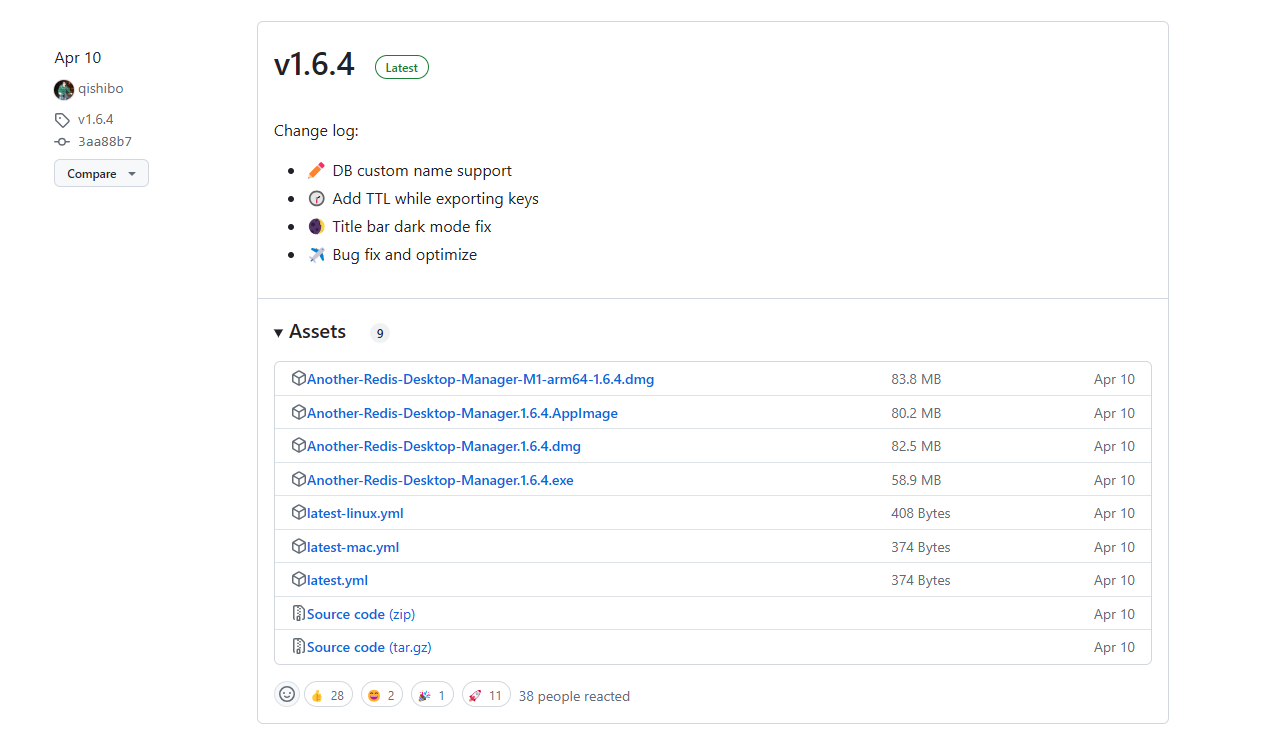Click the 38 people reacted text
Image resolution: width=1280 pixels, height=729 pixels.
point(574,696)
